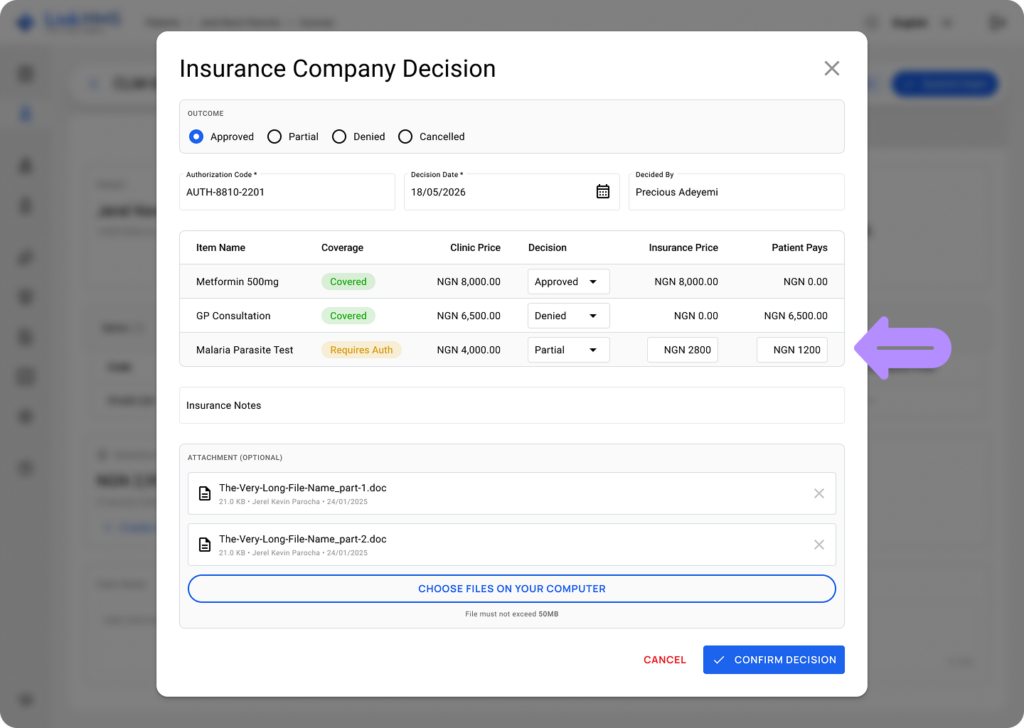Click the Authorization Code field
Viewport: 1024px width, 728px height.
point(287,192)
